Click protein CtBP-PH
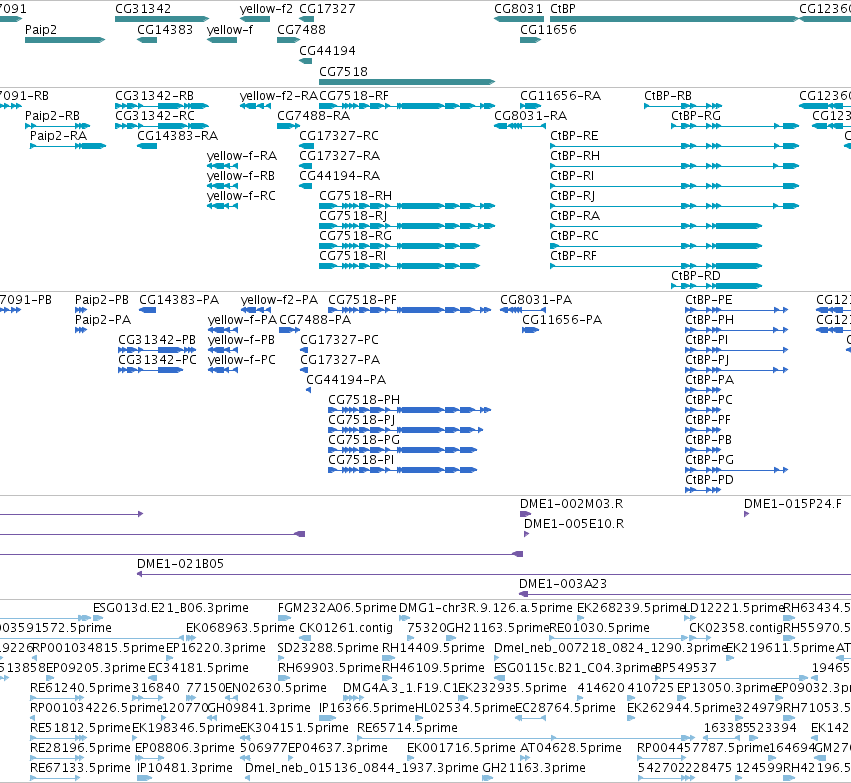851x783 pixels. click(x=736, y=330)
